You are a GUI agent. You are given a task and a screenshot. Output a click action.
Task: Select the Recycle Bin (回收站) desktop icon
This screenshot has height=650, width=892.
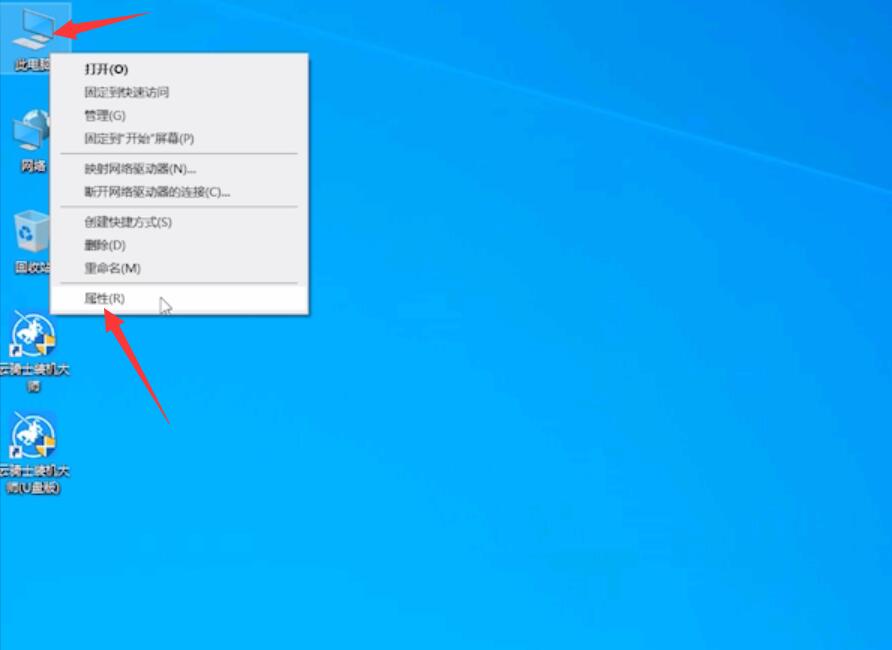[x=31, y=242]
